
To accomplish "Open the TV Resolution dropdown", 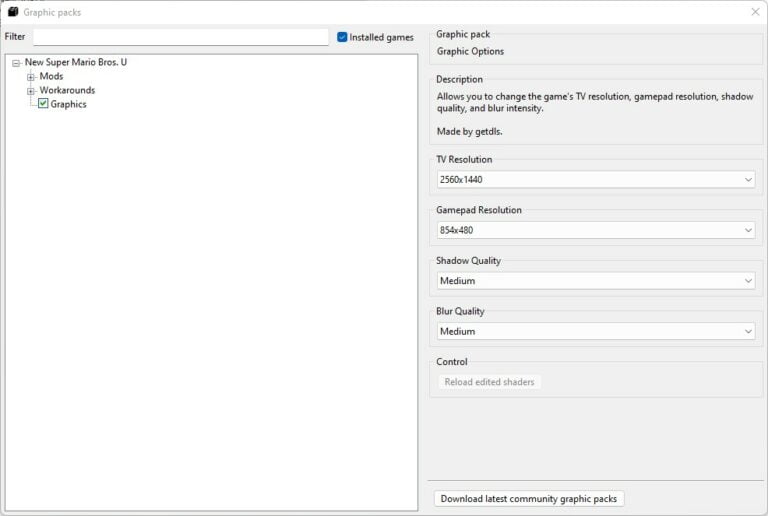I will point(596,180).
